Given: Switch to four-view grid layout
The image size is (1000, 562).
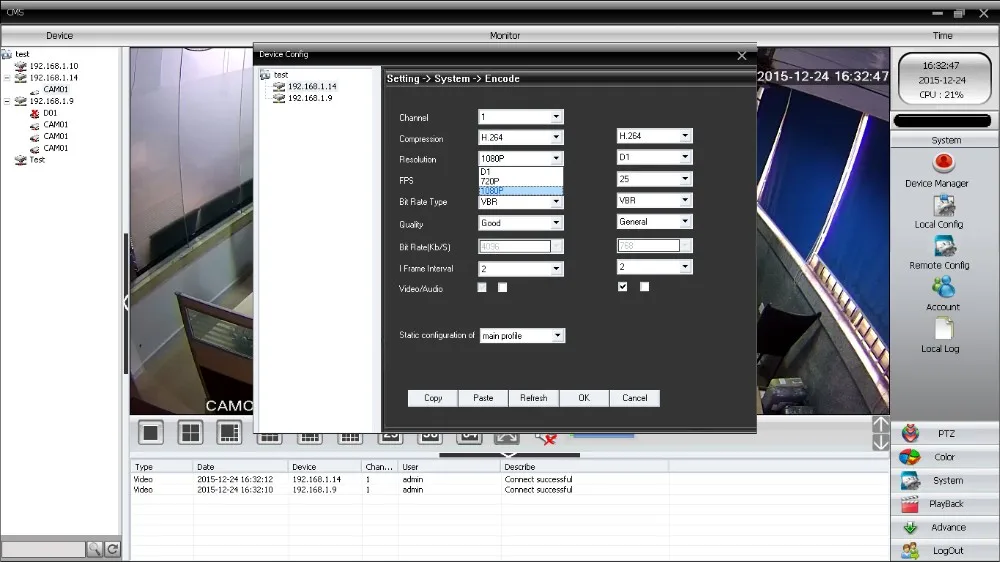Looking at the screenshot, I should (x=190, y=432).
